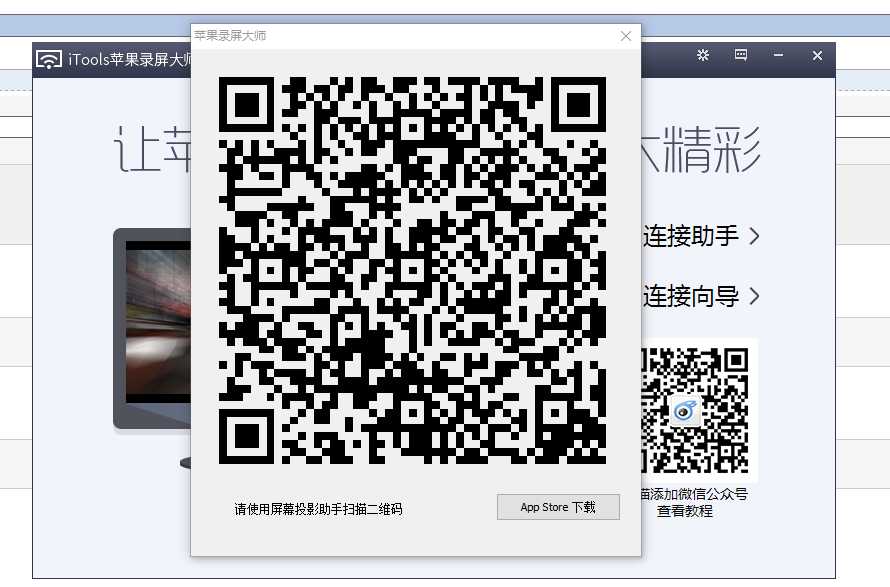
Task: Click the 查看教程 text under the QR code
Action: 685,511
